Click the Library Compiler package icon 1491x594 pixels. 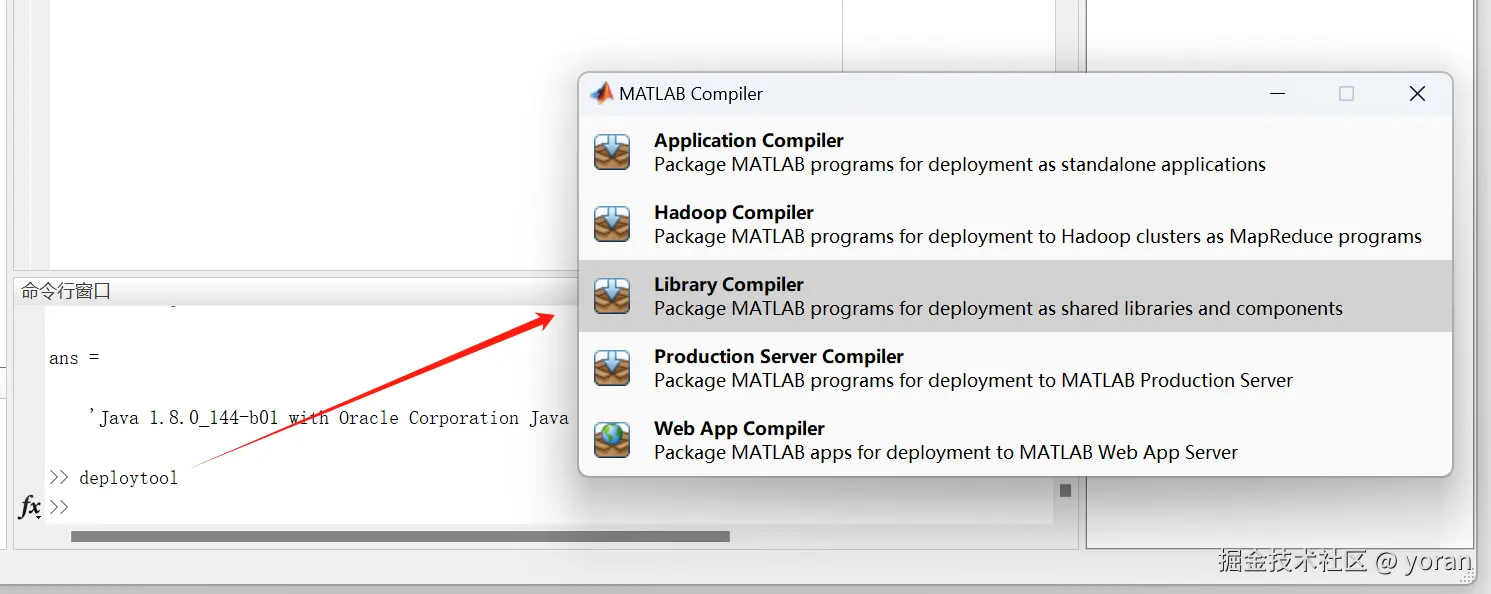click(x=612, y=296)
